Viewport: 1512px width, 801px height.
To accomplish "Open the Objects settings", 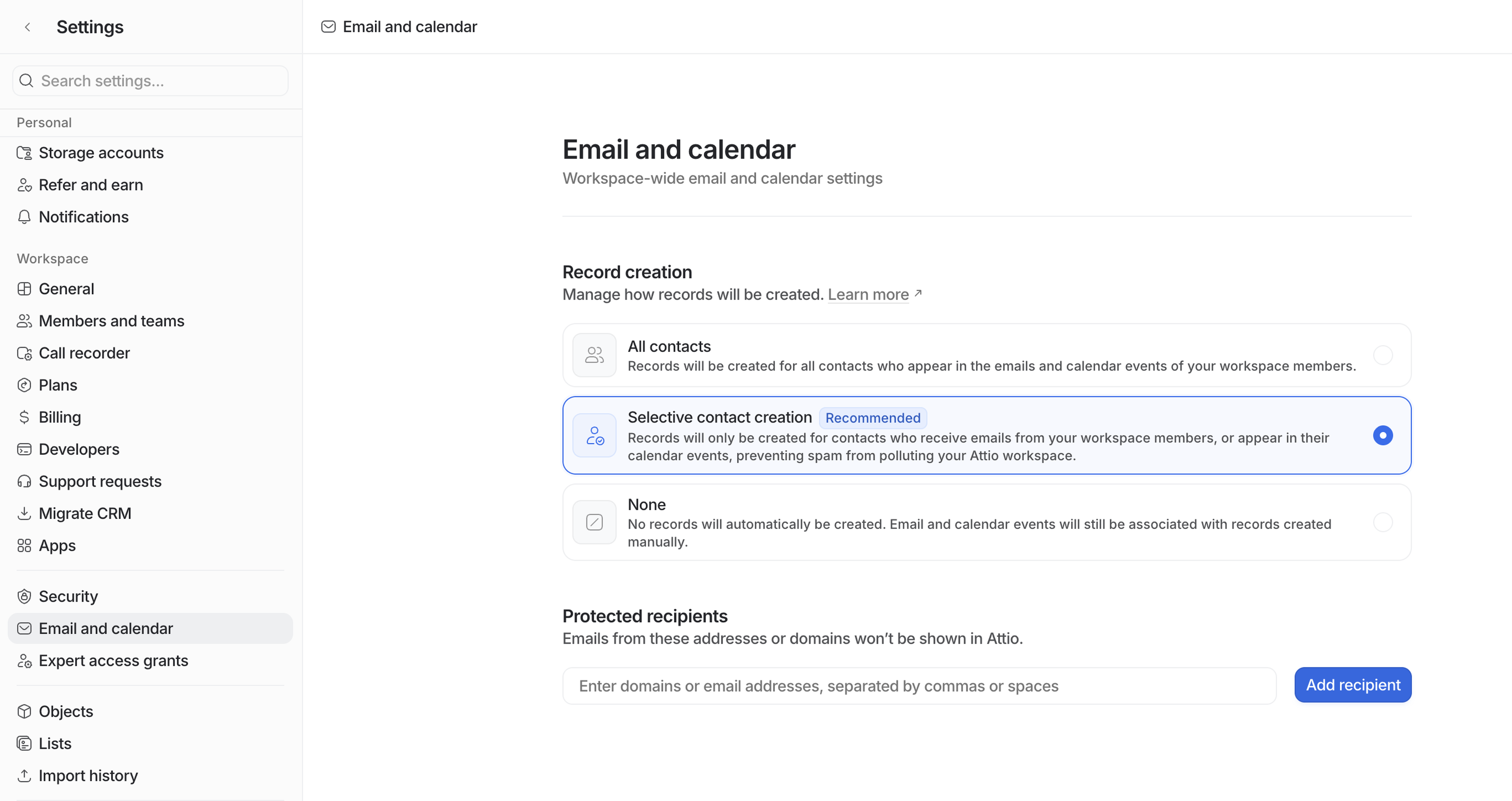I will point(65,711).
